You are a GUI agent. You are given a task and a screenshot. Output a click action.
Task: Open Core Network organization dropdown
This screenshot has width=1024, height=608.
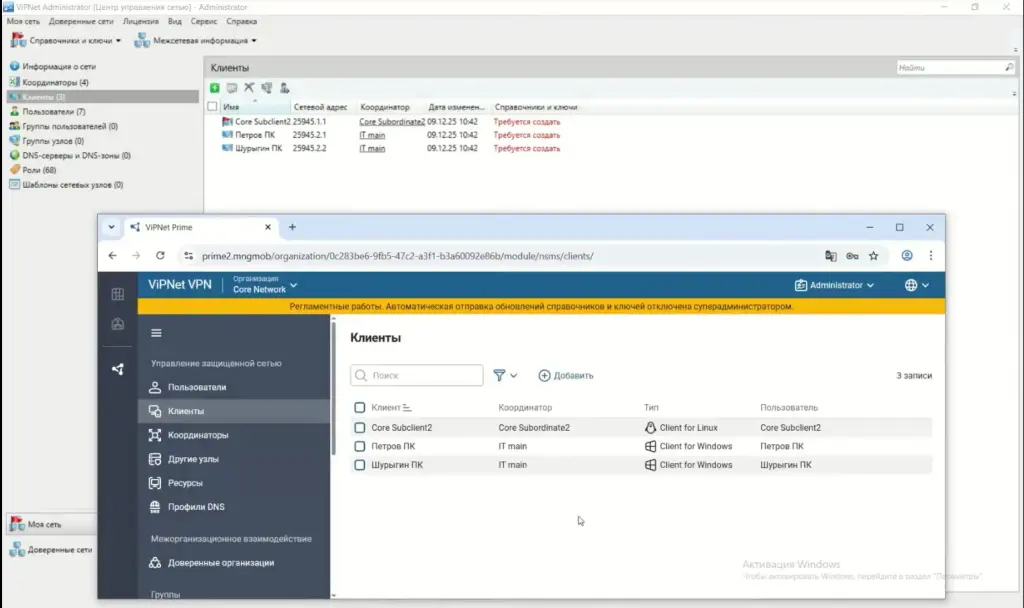pos(264,285)
